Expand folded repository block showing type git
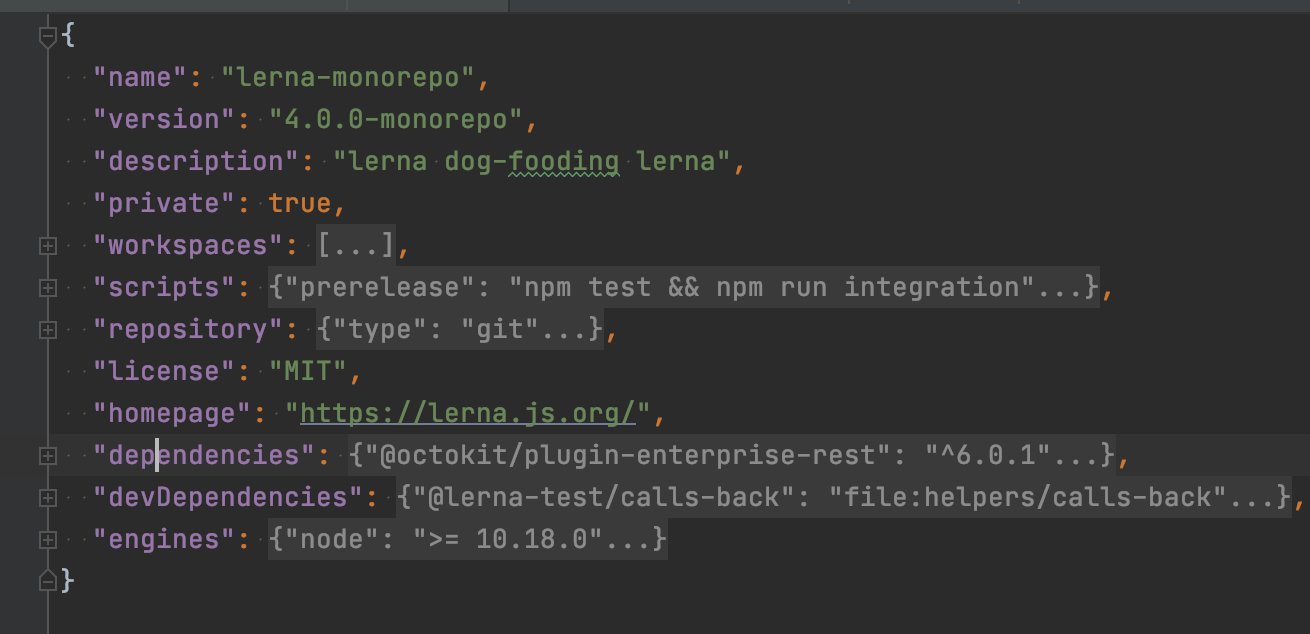 point(460,329)
